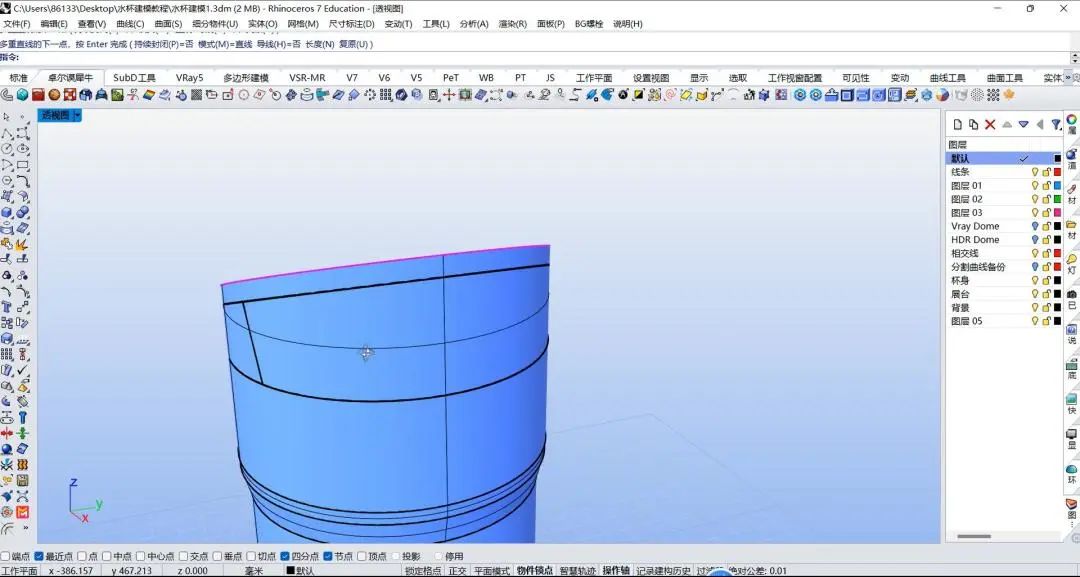Change the magenta color swatch of 图层 03
The height and width of the screenshot is (577, 1080).
pos(1058,213)
